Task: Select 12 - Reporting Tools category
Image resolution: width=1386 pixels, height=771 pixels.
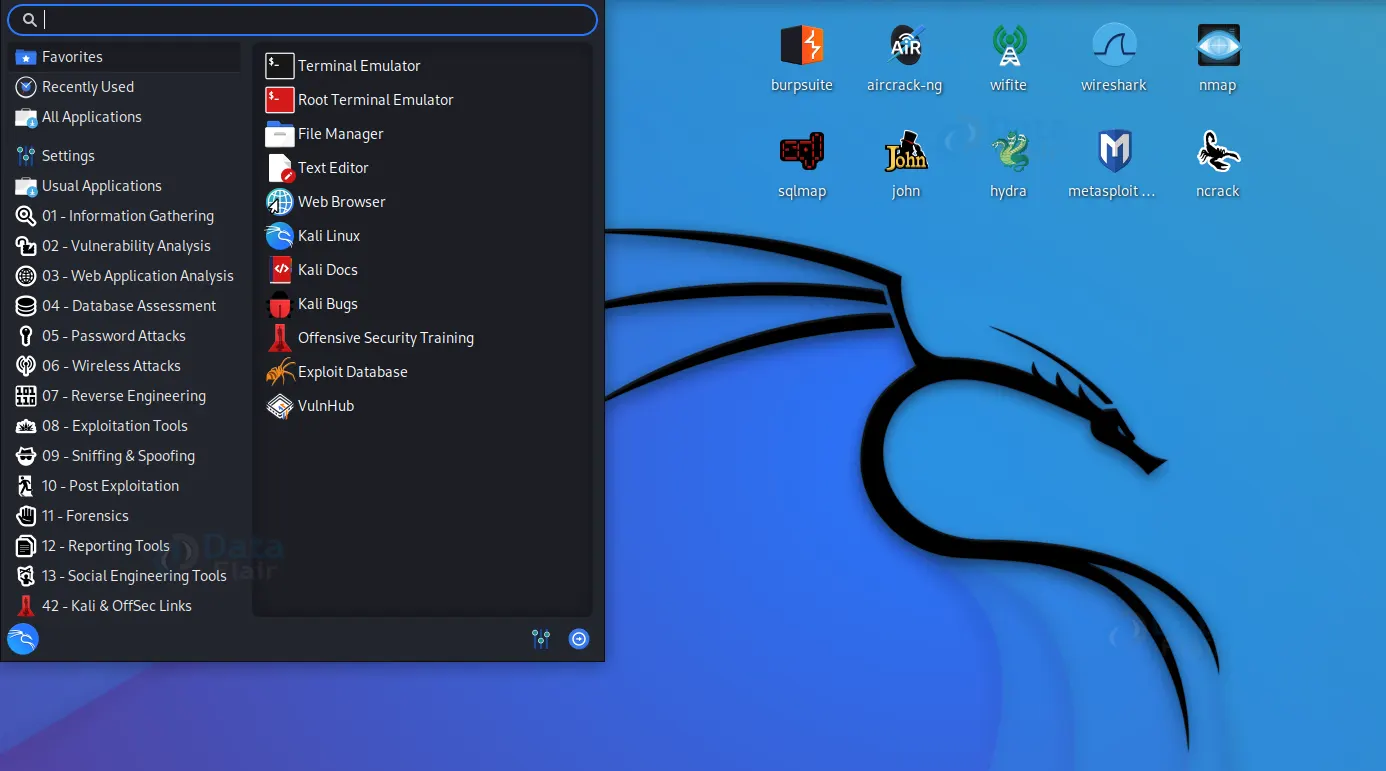Action: click(x=124, y=546)
